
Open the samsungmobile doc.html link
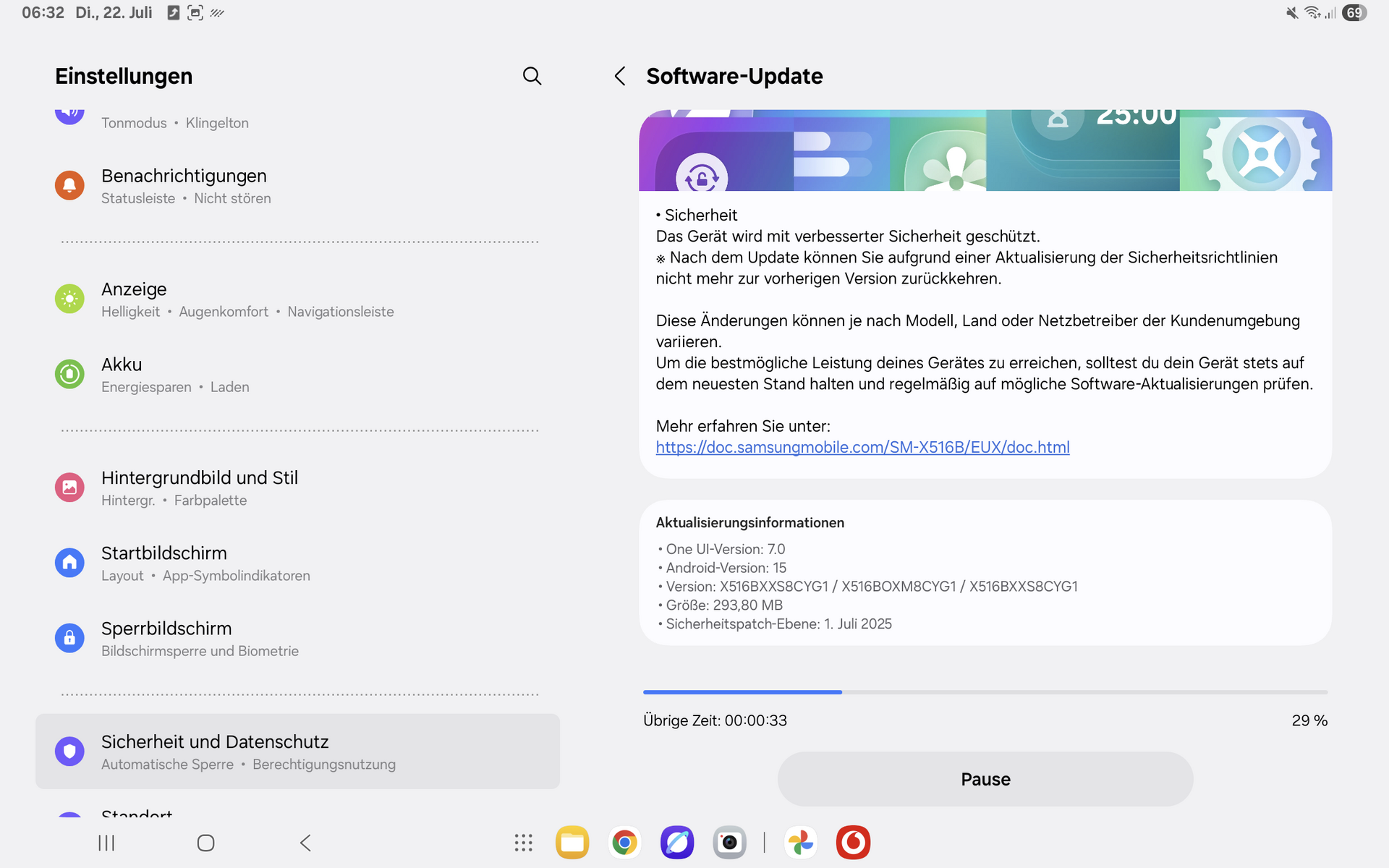point(862,447)
